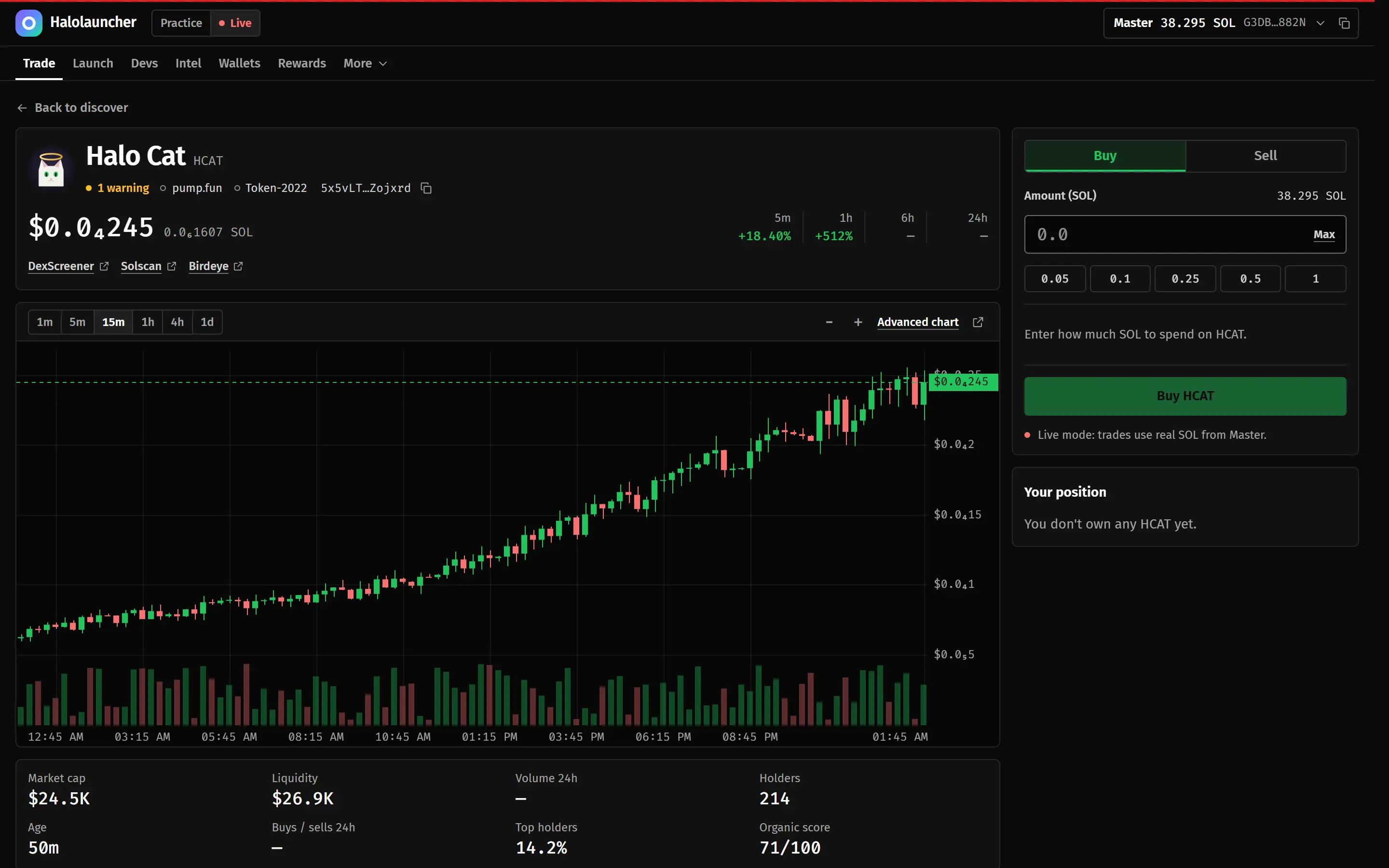Viewport: 1389px width, 868px height.
Task: Expand the Master wallet dropdown
Action: point(1320,23)
